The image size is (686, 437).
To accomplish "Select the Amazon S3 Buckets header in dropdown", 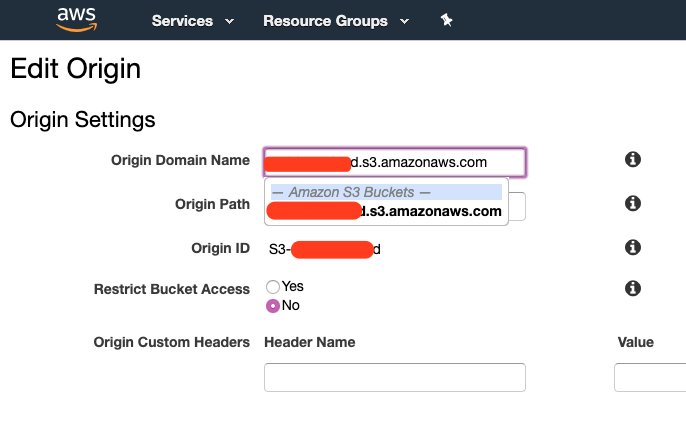I will pyautogui.click(x=386, y=192).
